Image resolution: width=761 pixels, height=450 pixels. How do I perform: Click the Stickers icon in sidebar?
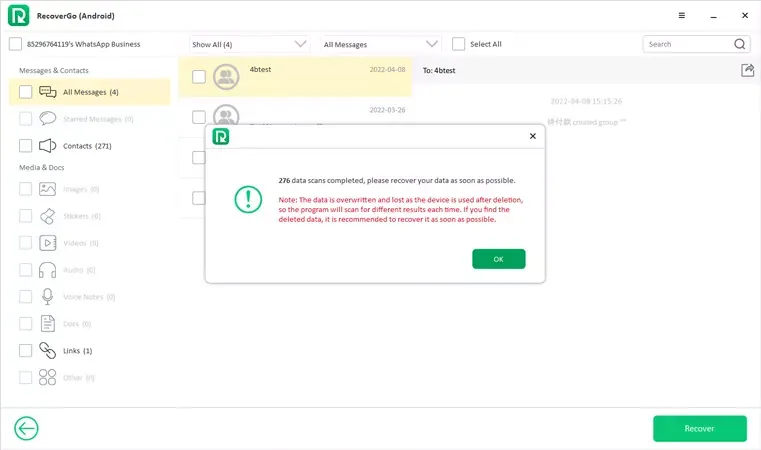(48, 216)
